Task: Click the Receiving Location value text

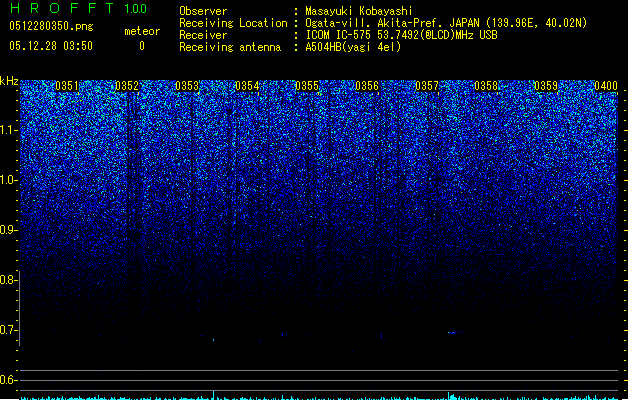Action: (446, 23)
